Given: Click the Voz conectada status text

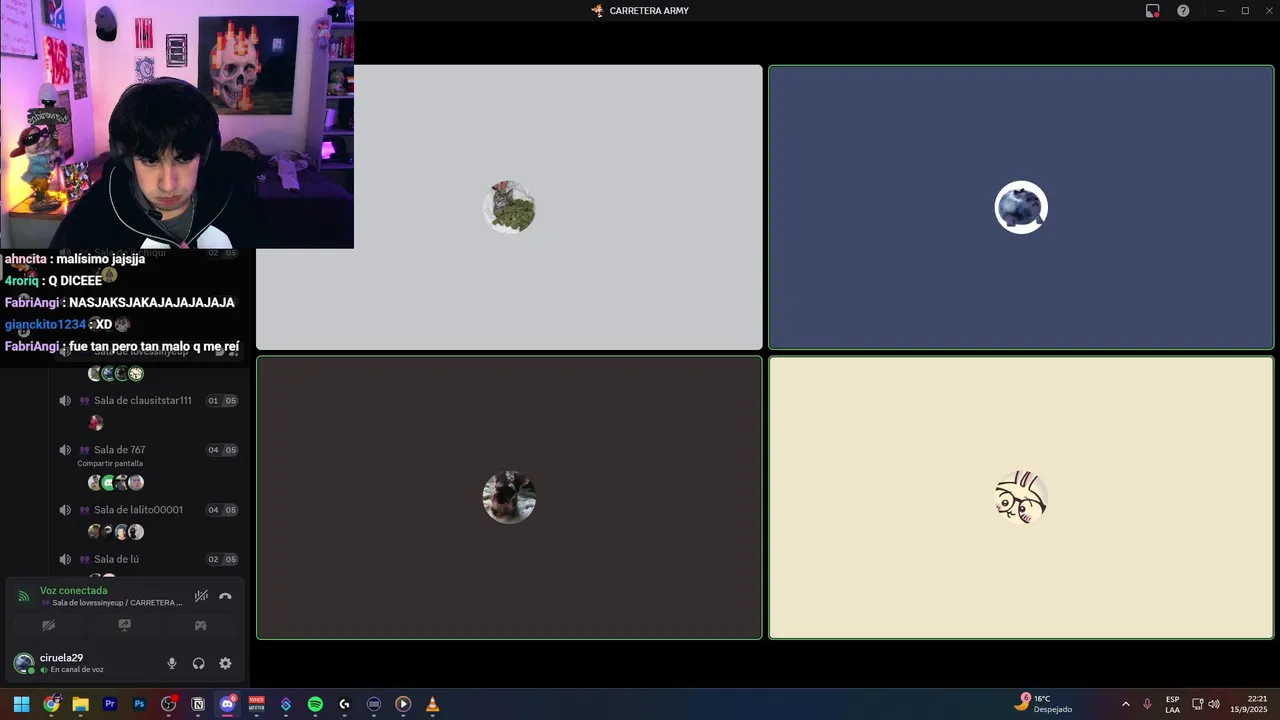Looking at the screenshot, I should point(73,591).
